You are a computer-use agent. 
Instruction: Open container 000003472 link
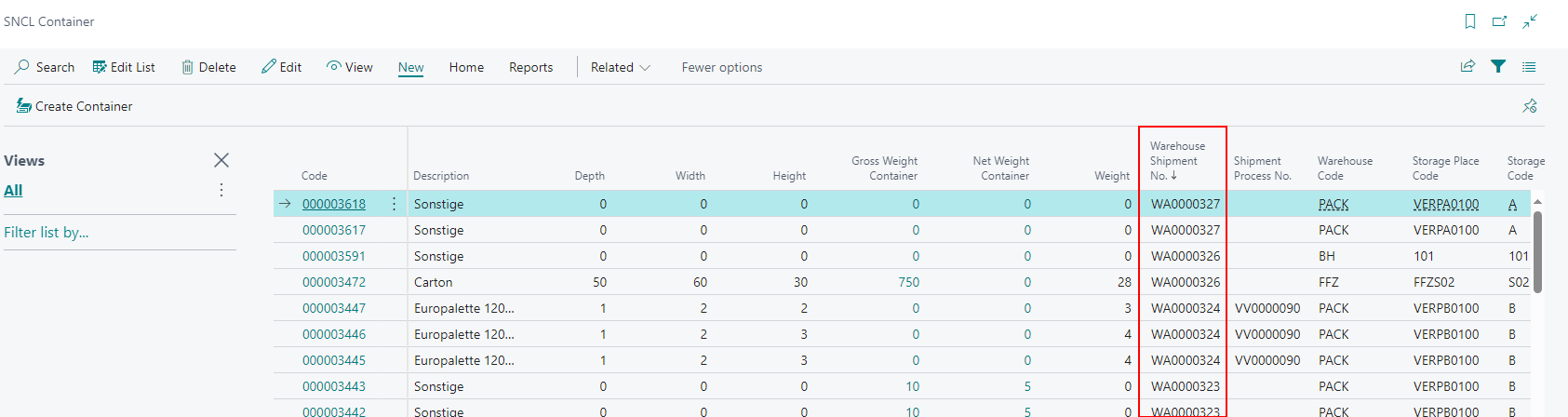coord(334,282)
